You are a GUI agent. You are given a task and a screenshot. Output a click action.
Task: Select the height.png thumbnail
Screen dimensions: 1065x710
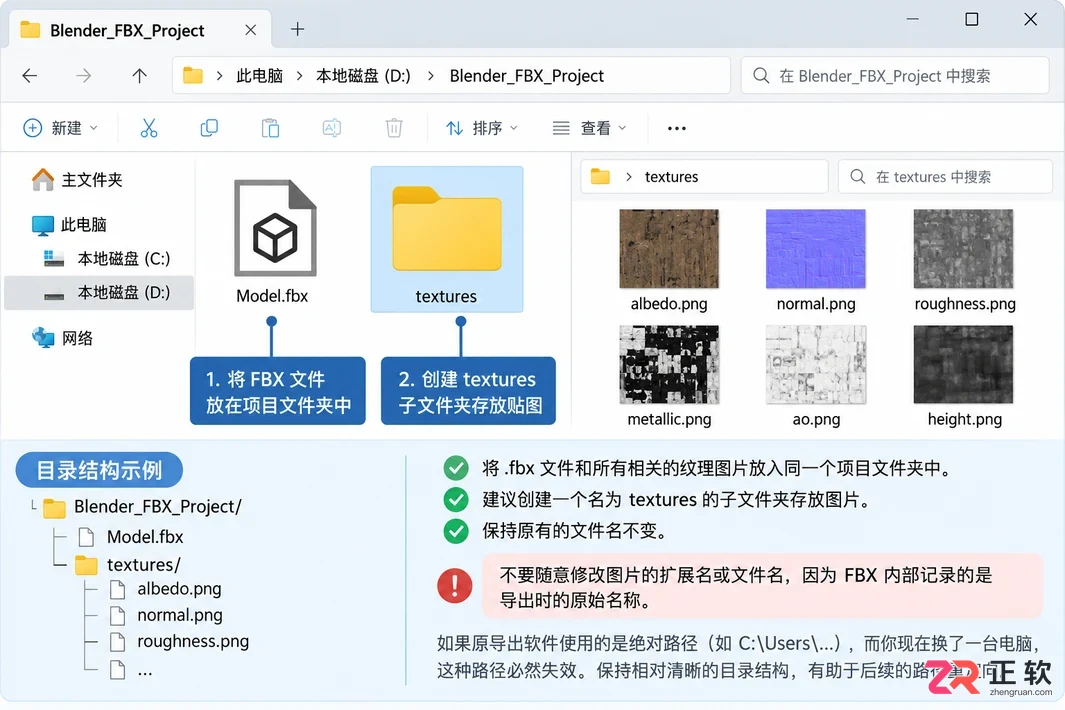(963, 364)
